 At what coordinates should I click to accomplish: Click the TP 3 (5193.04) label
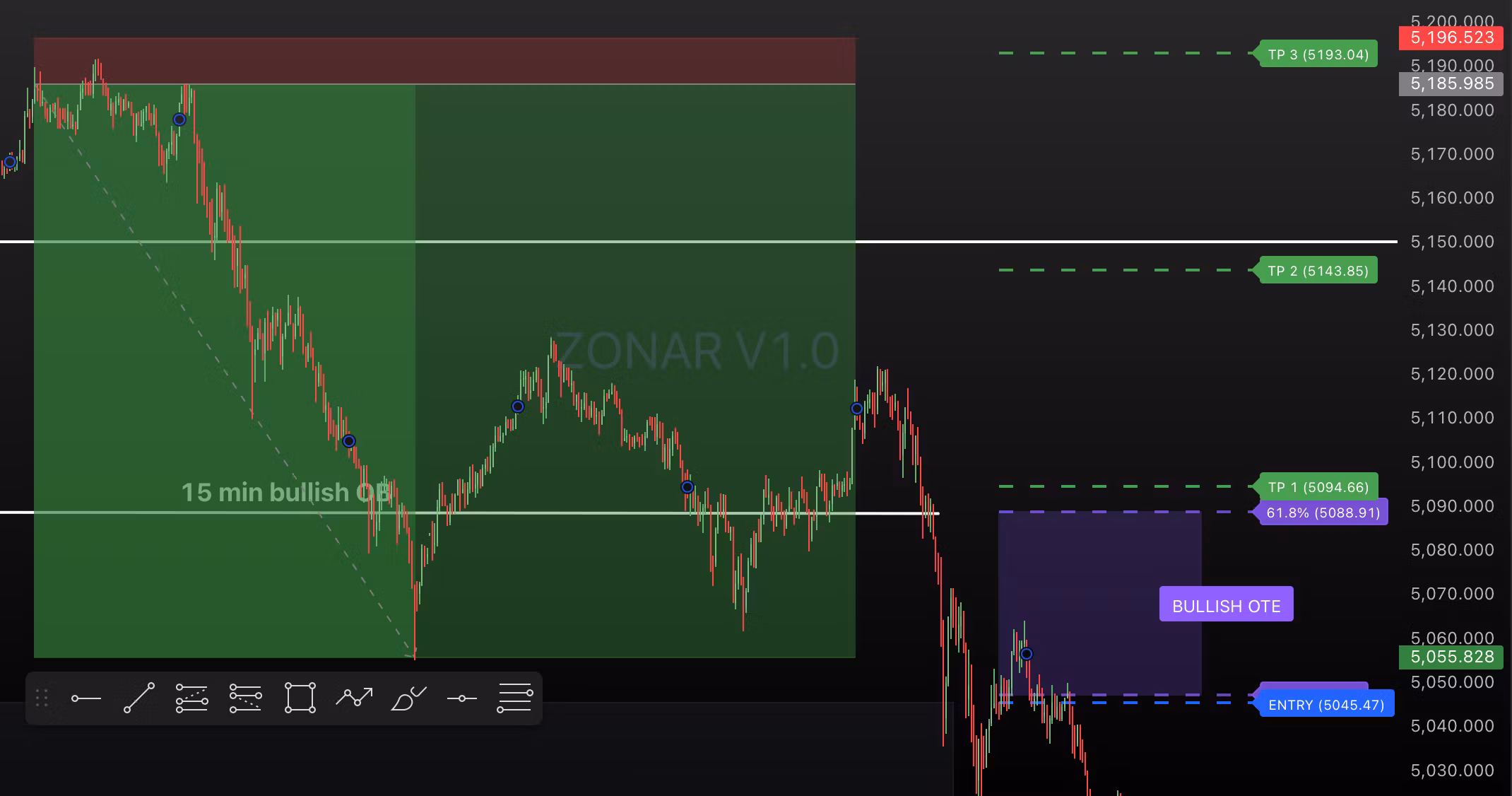pyautogui.click(x=1318, y=54)
